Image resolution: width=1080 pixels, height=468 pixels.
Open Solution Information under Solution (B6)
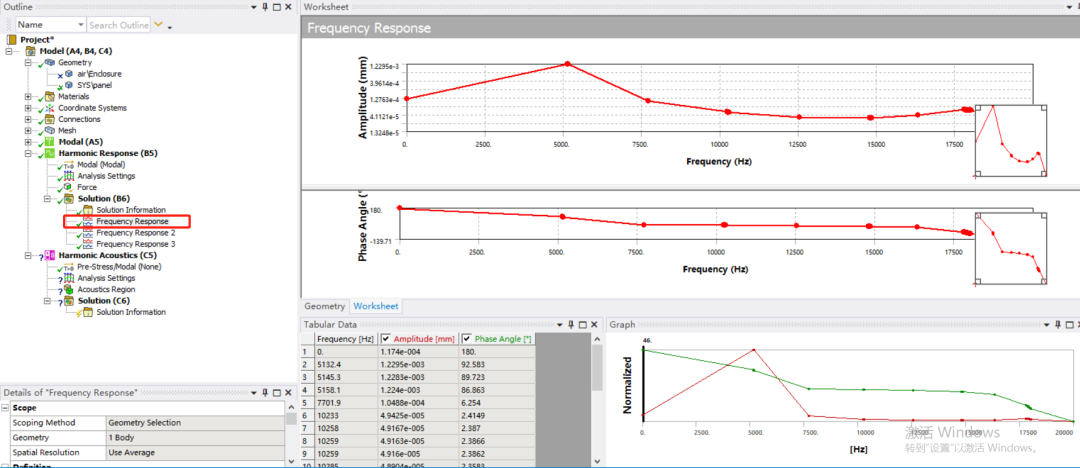point(131,210)
